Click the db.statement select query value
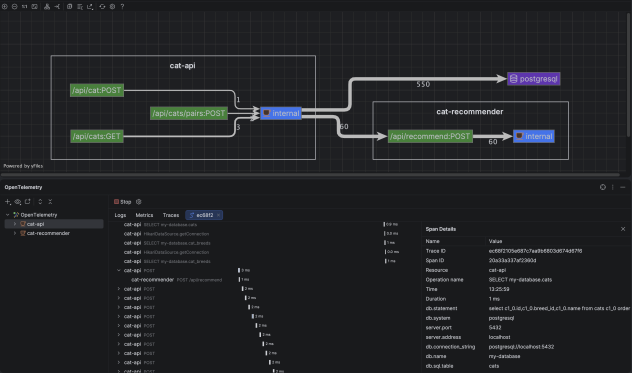The image size is (632, 373). tap(559, 308)
